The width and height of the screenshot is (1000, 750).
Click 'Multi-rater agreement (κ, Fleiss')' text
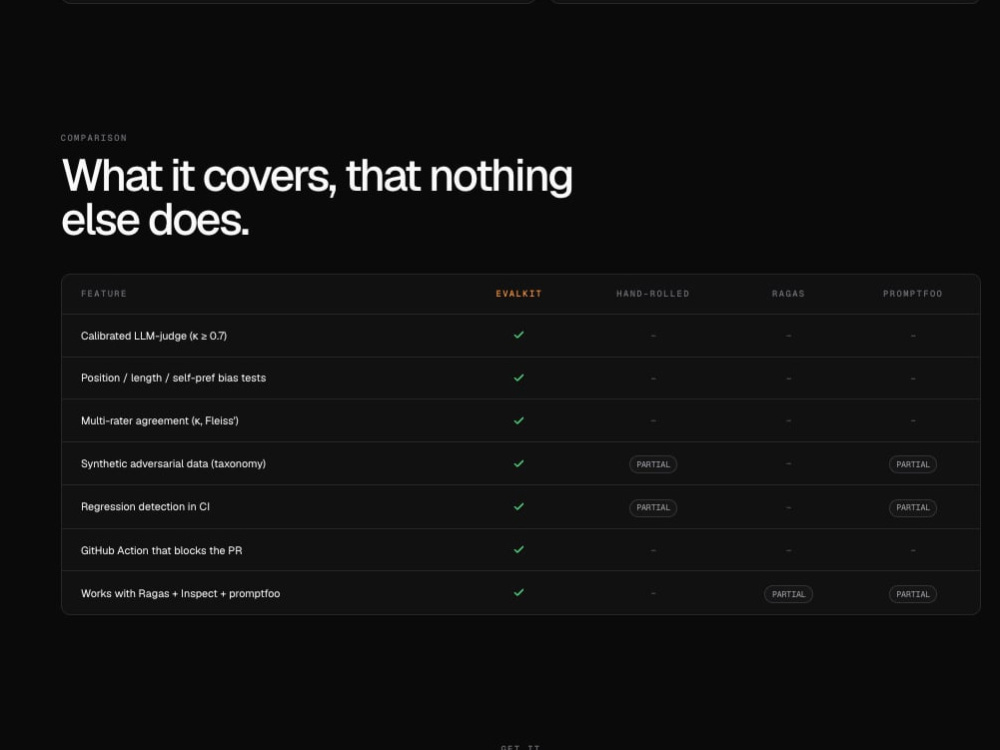tap(159, 420)
